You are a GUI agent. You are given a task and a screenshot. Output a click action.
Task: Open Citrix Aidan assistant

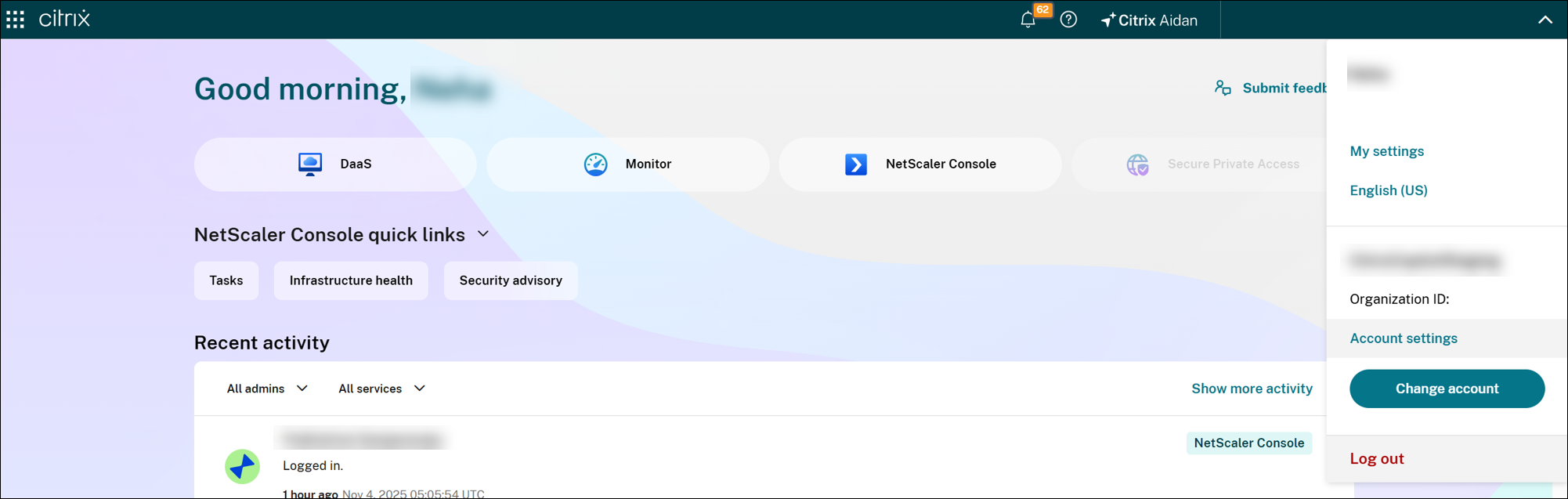[1149, 20]
